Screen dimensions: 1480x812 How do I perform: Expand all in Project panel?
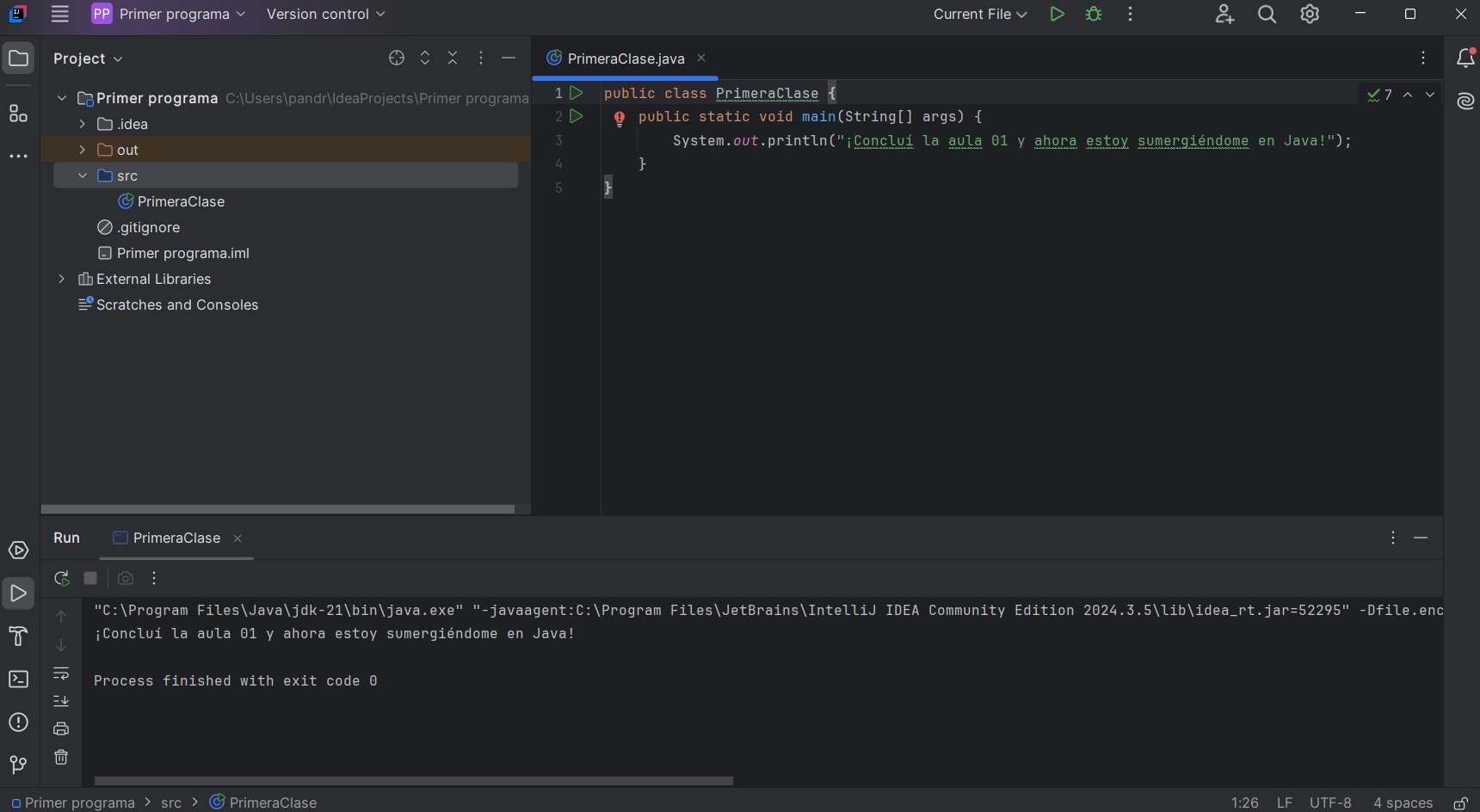coord(425,58)
